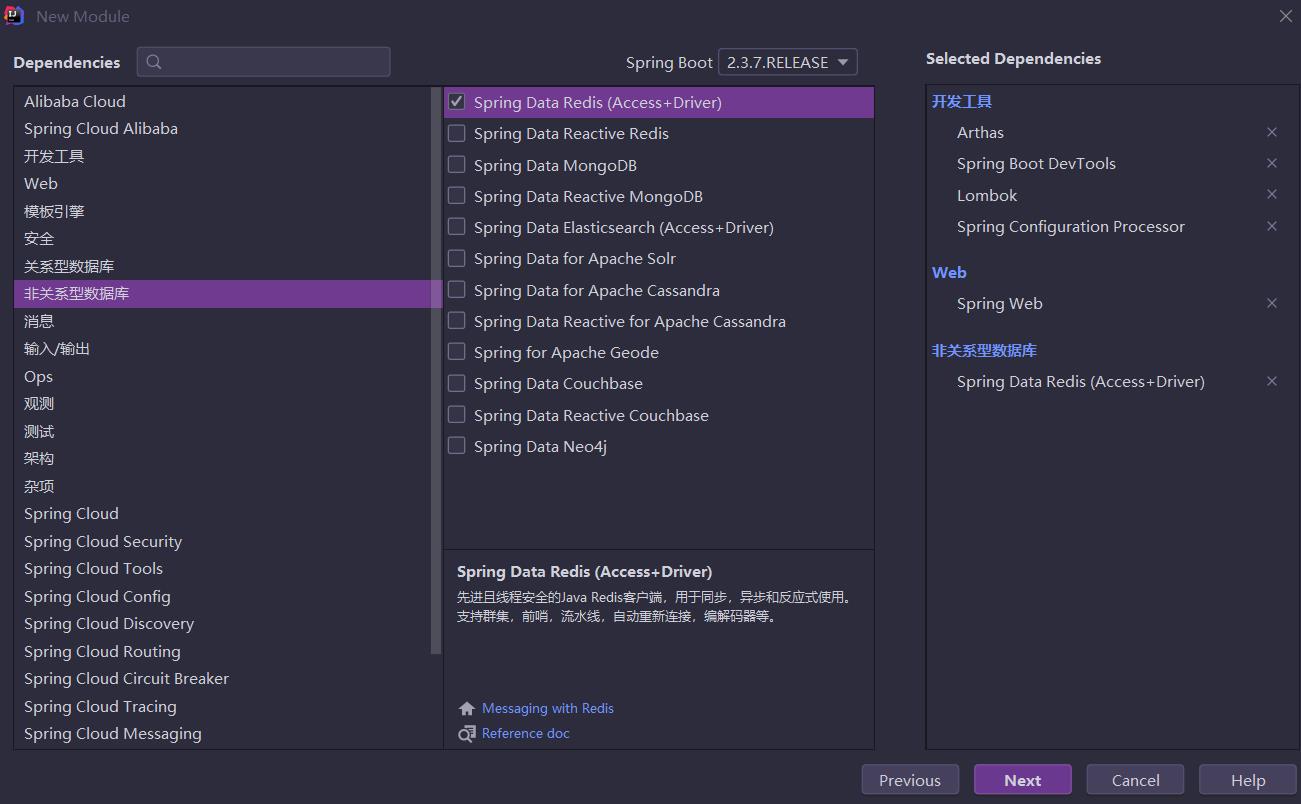
Task: Click the category list scrollbar
Action: pos(436,370)
